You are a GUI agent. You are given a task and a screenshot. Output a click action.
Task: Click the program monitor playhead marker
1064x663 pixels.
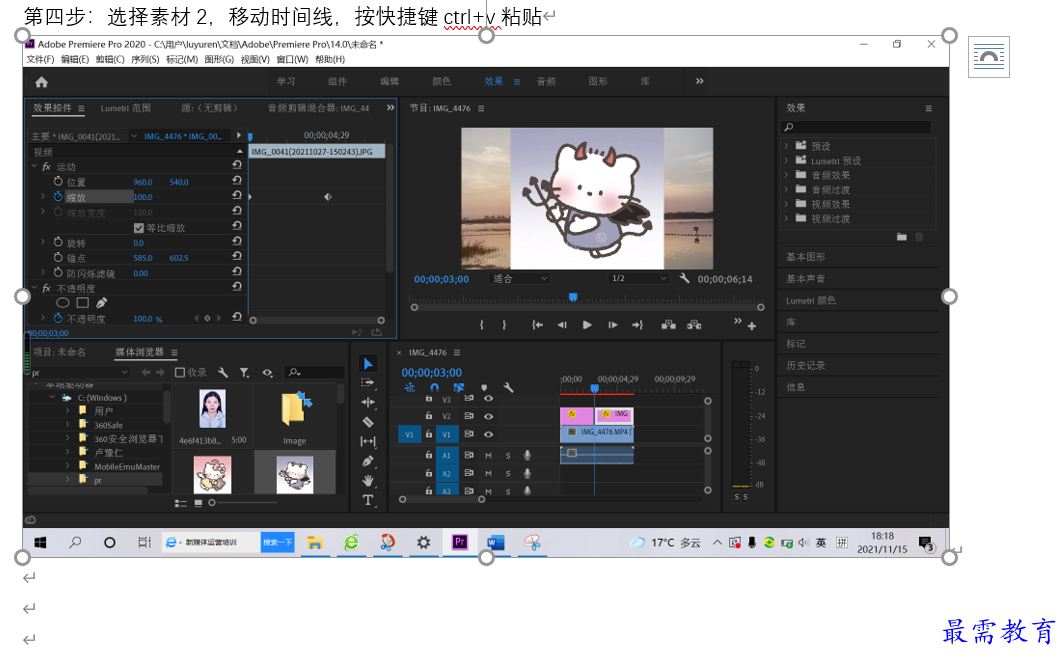573,297
